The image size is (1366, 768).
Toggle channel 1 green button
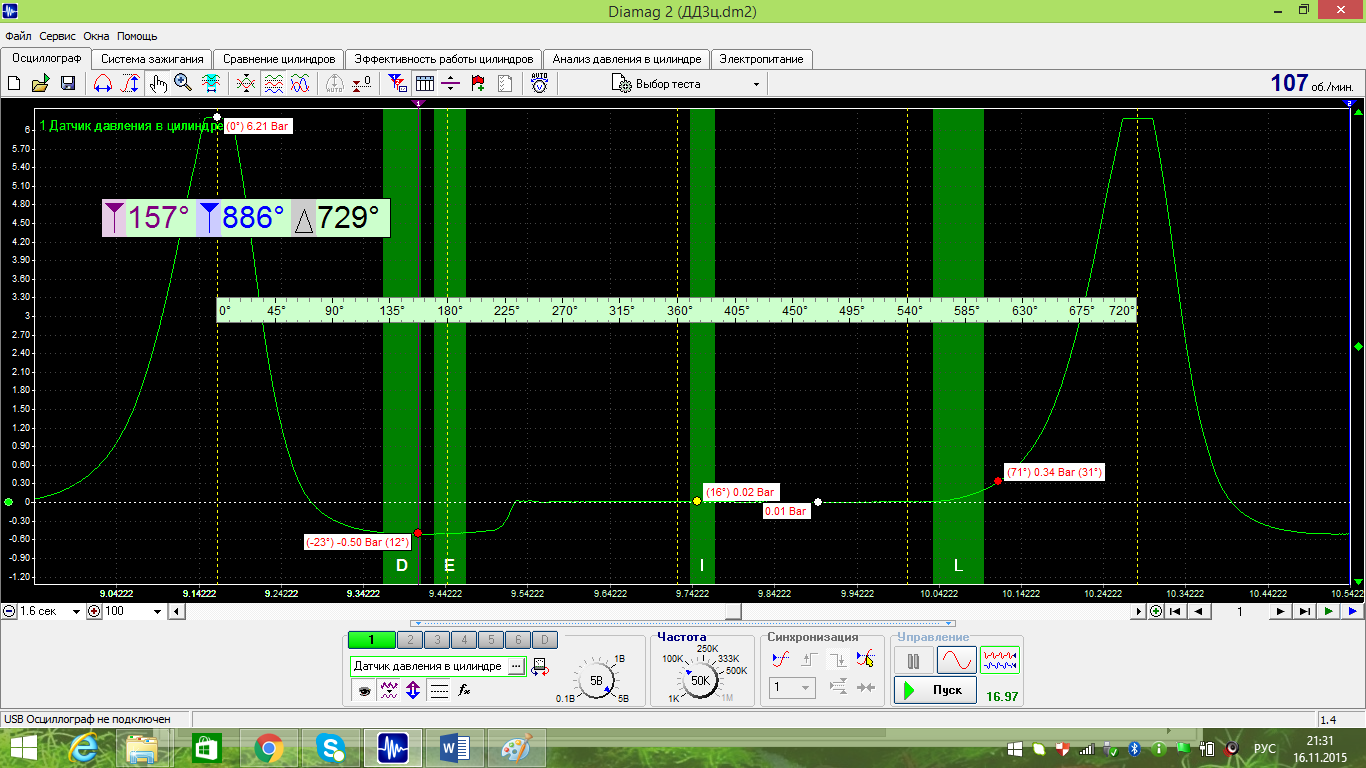370,640
